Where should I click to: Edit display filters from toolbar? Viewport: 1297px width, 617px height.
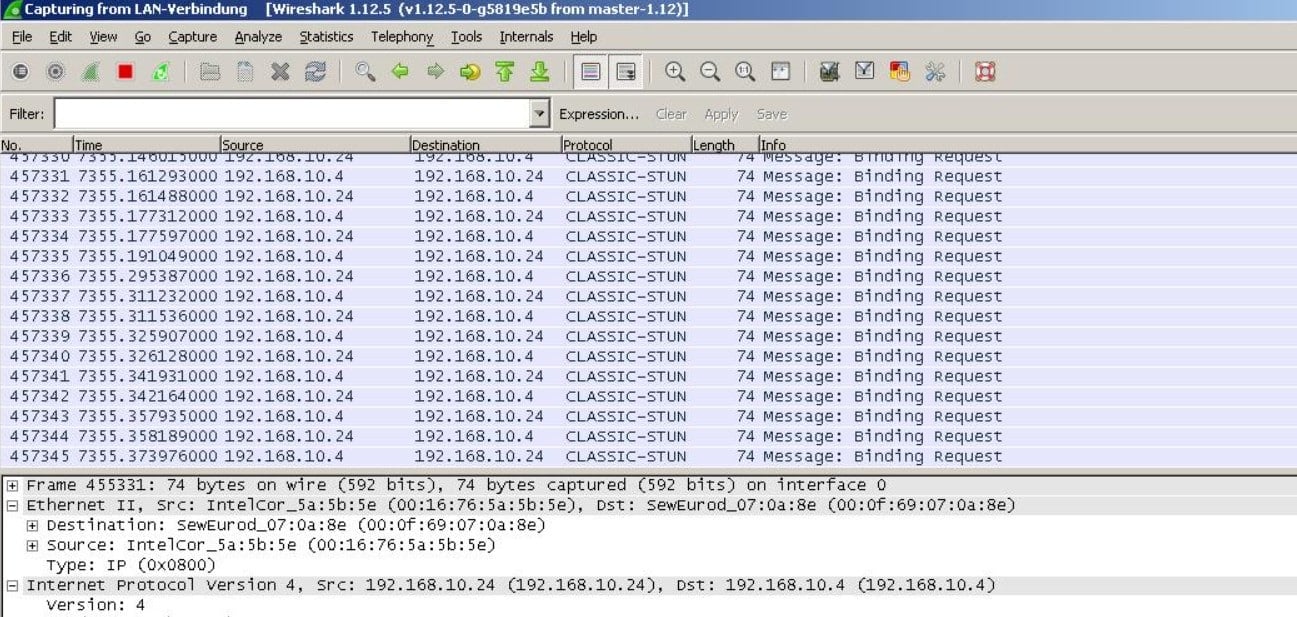pos(865,72)
